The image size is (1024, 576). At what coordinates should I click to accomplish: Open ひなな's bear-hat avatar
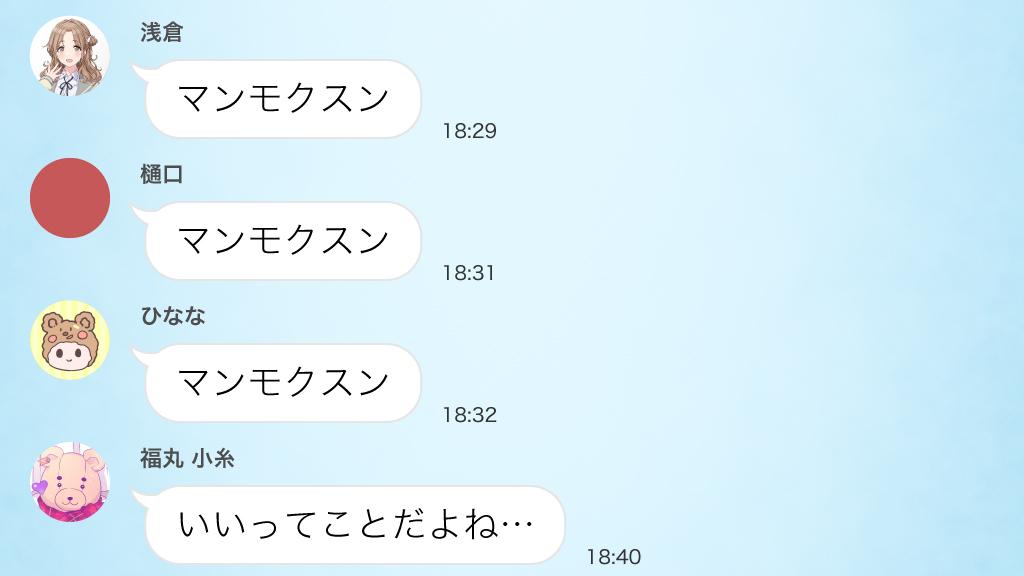pos(70,340)
